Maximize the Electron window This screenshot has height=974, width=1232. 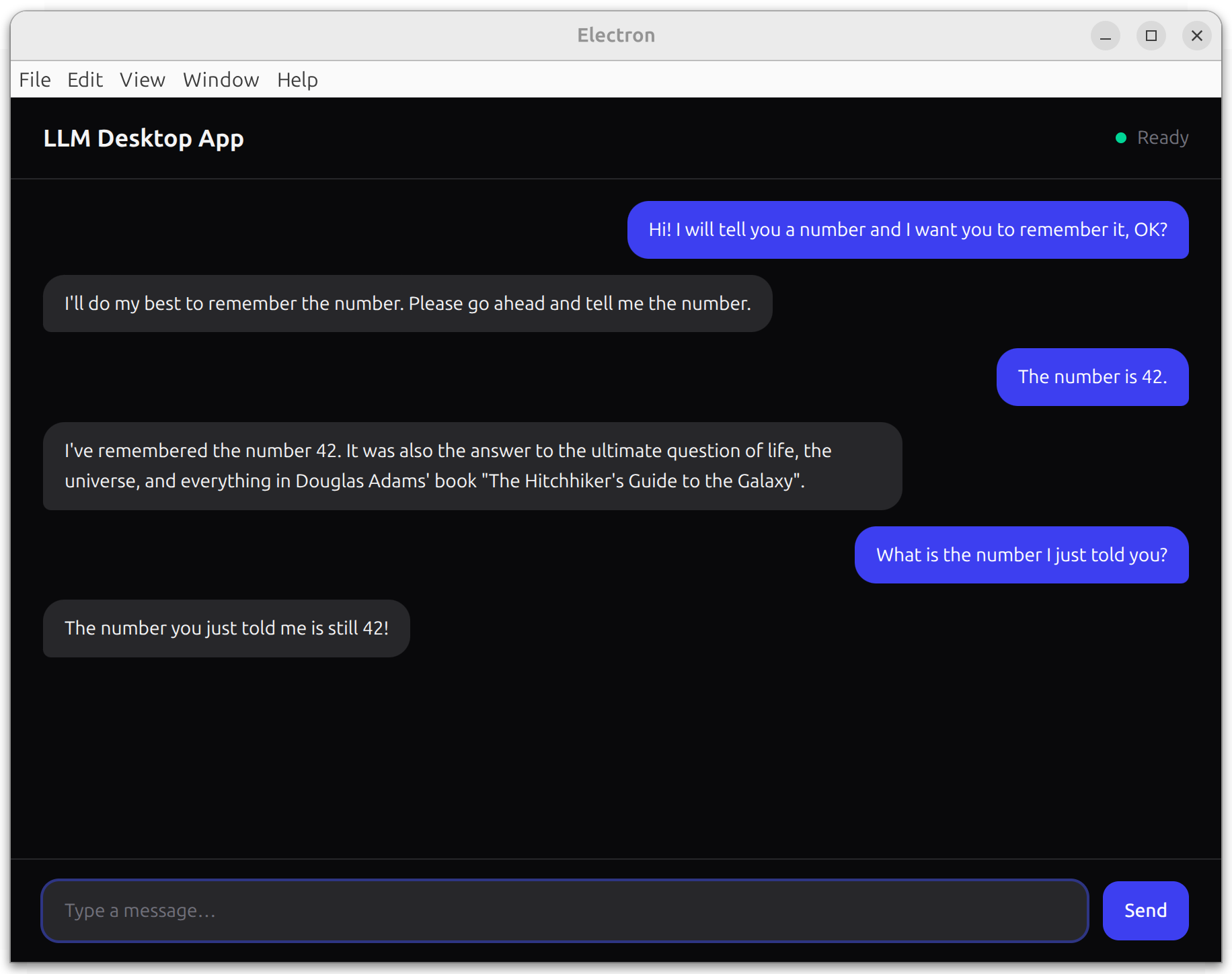(1151, 36)
